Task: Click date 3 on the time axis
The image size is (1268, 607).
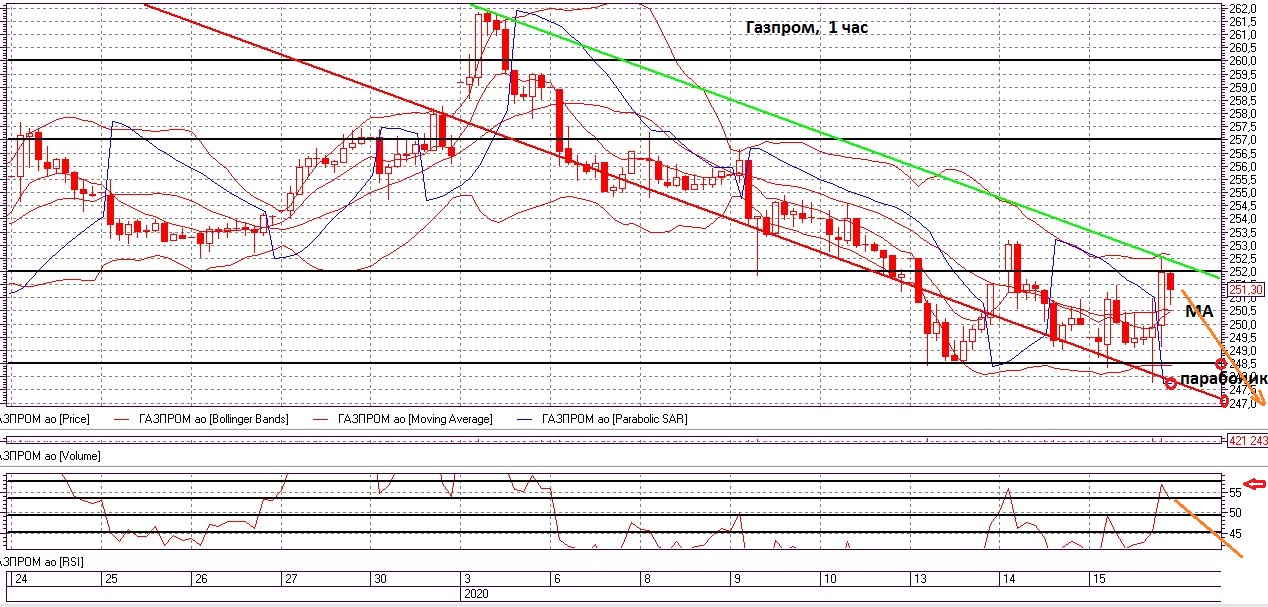Action: [x=466, y=580]
